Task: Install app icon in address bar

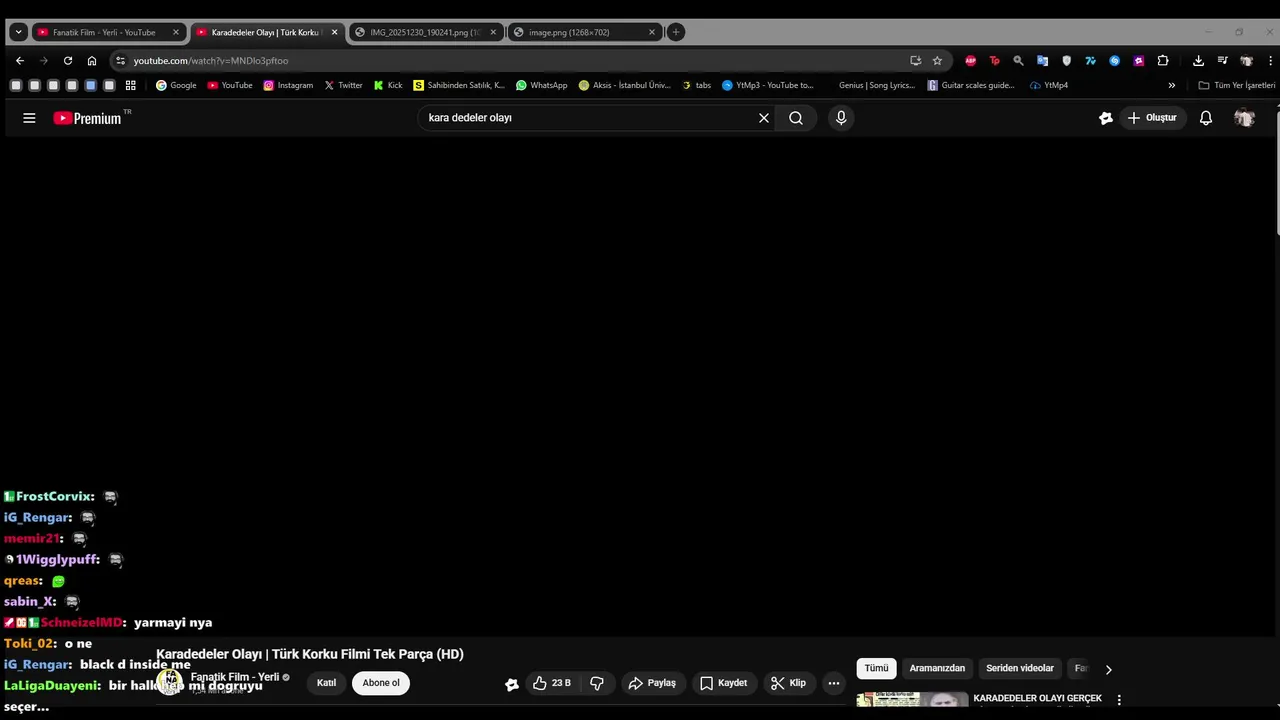Action: 915,60
